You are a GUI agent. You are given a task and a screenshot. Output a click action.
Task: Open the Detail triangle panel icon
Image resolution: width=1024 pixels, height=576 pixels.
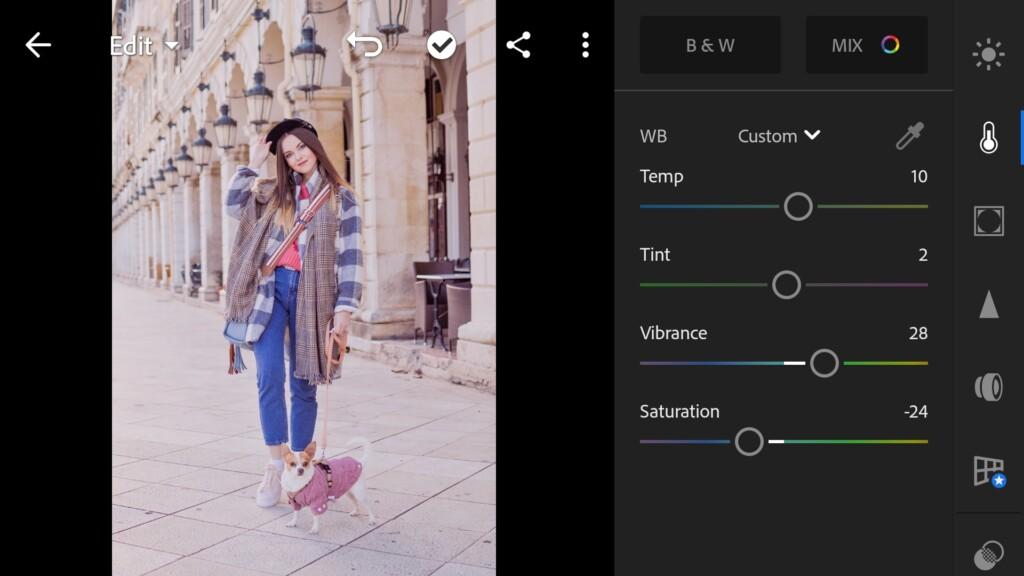tap(989, 304)
